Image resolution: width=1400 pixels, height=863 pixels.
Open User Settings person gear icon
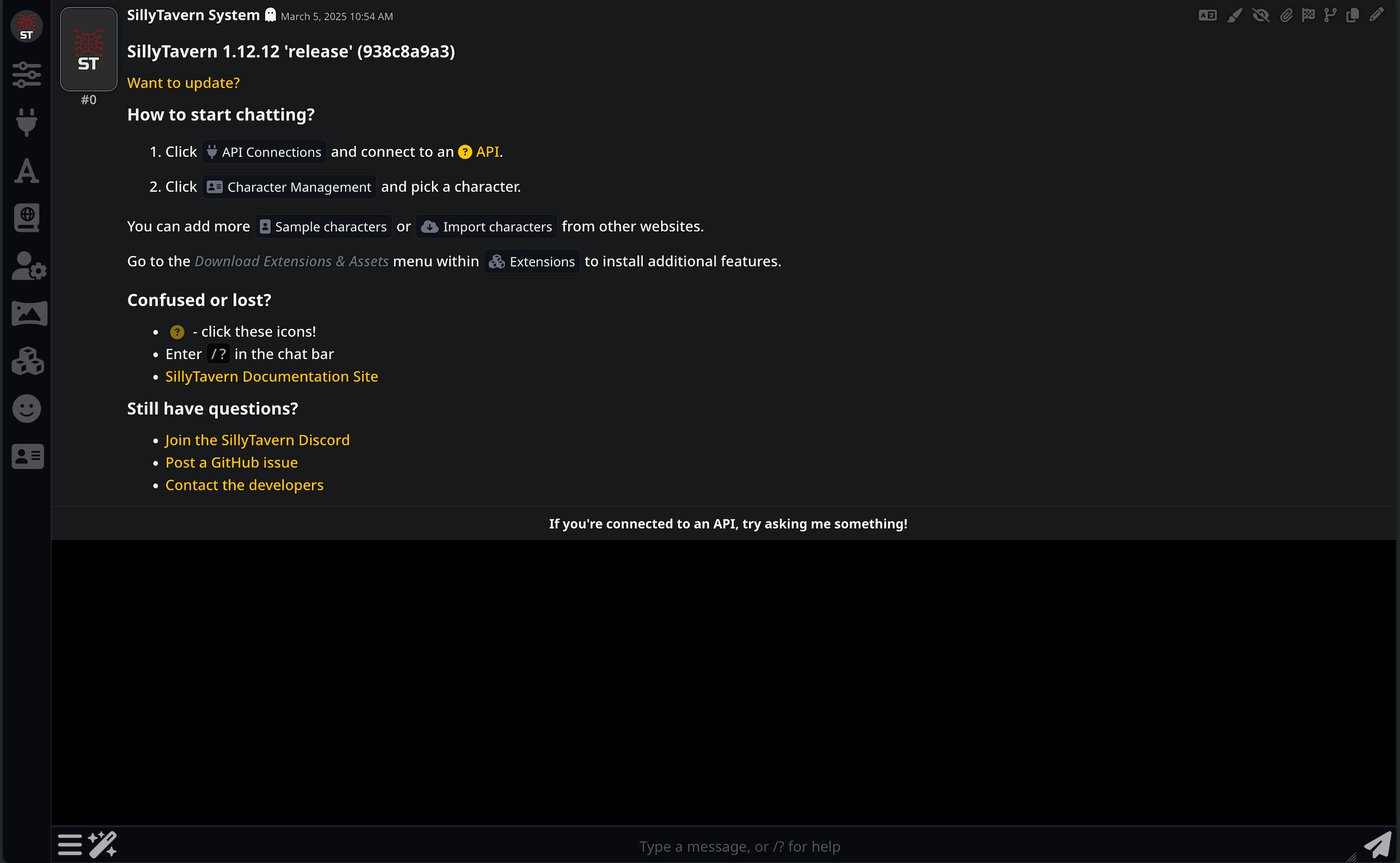(x=29, y=266)
